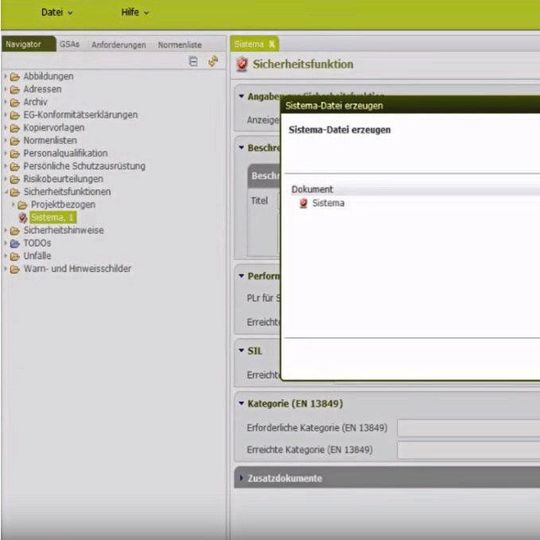Click the Sistema, 1 shield icon in tree
The image size is (540, 540).
tap(23, 218)
